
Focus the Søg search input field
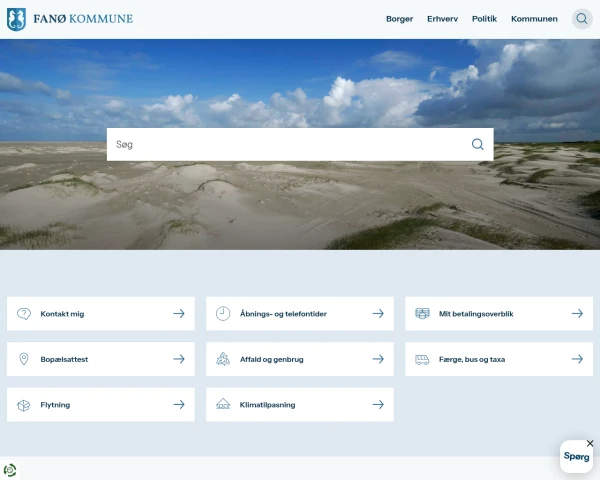click(289, 144)
